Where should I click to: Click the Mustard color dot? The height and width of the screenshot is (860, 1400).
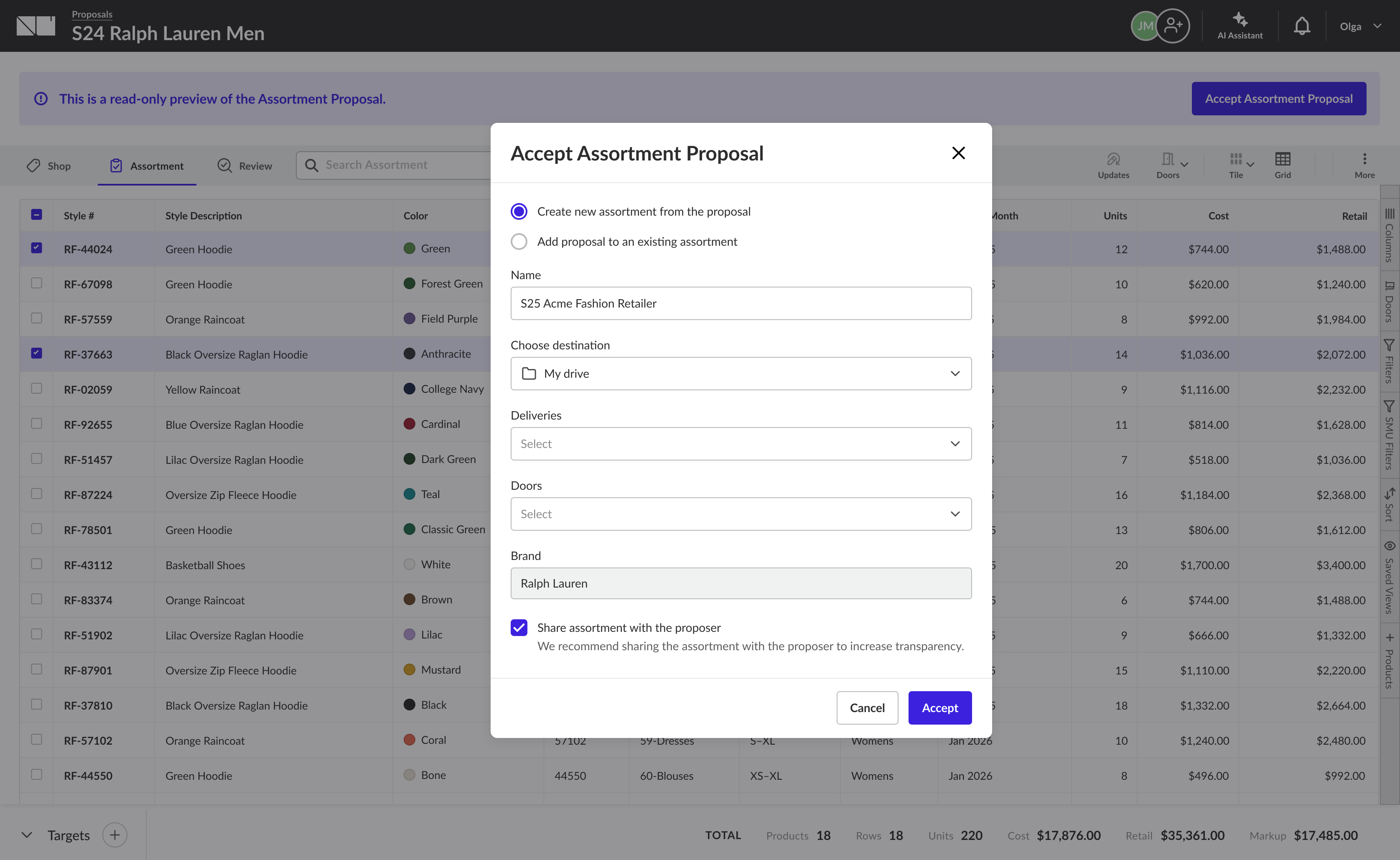tap(410, 669)
